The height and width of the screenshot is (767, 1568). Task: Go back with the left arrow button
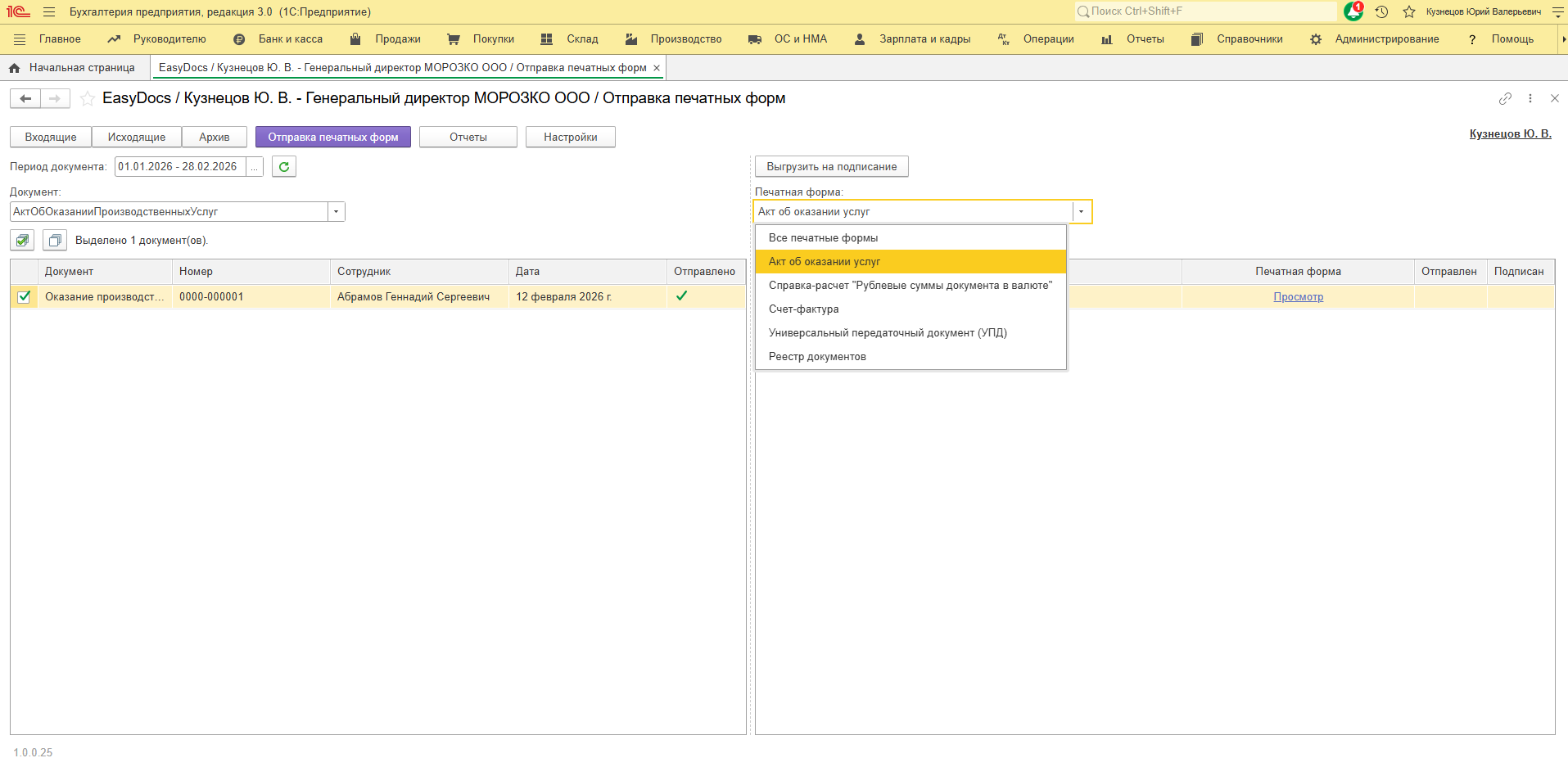[x=25, y=99]
